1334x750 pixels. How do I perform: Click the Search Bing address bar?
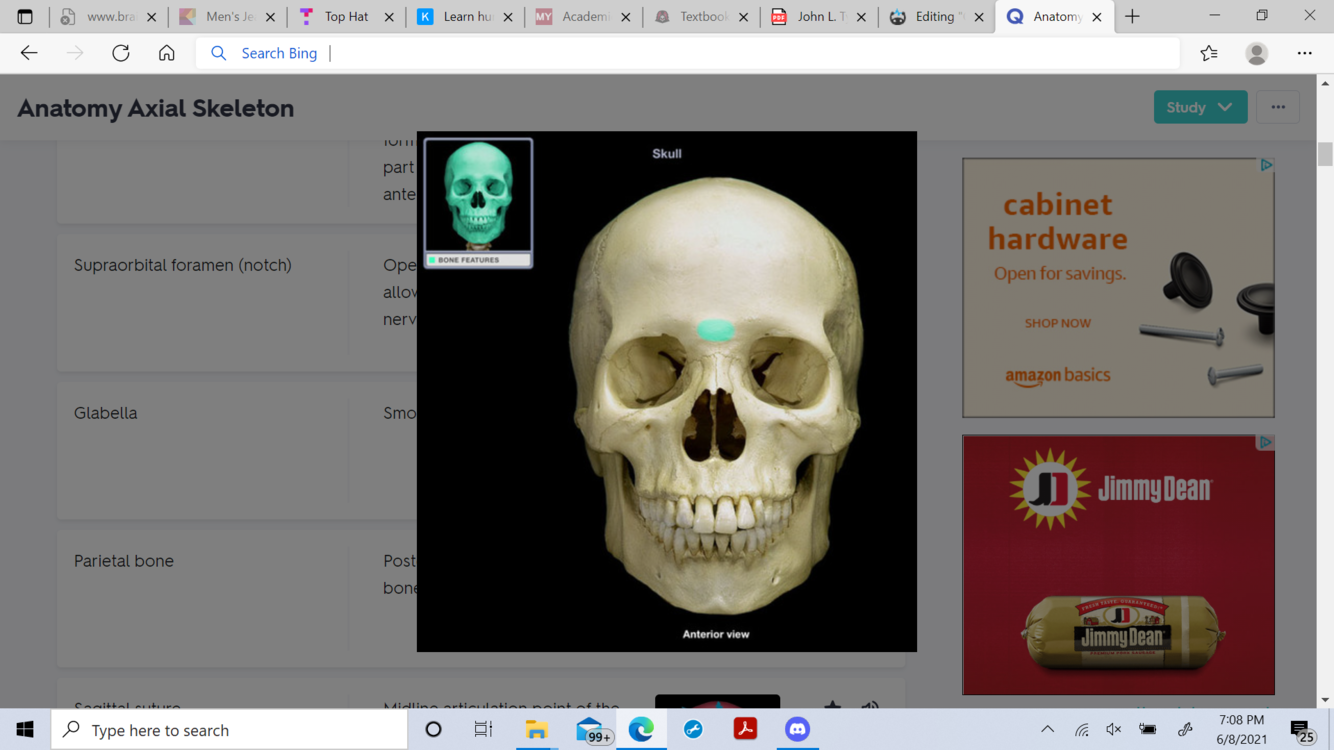(688, 53)
